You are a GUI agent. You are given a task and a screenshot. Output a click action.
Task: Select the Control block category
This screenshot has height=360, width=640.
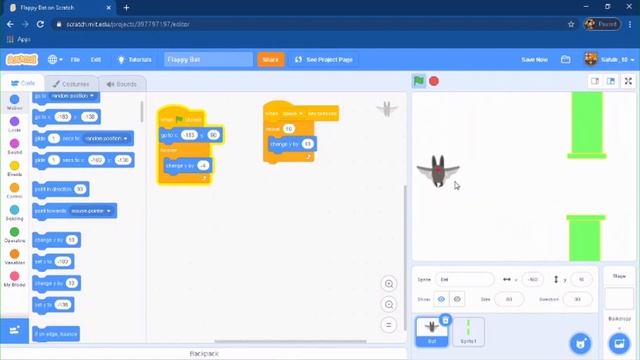14,191
